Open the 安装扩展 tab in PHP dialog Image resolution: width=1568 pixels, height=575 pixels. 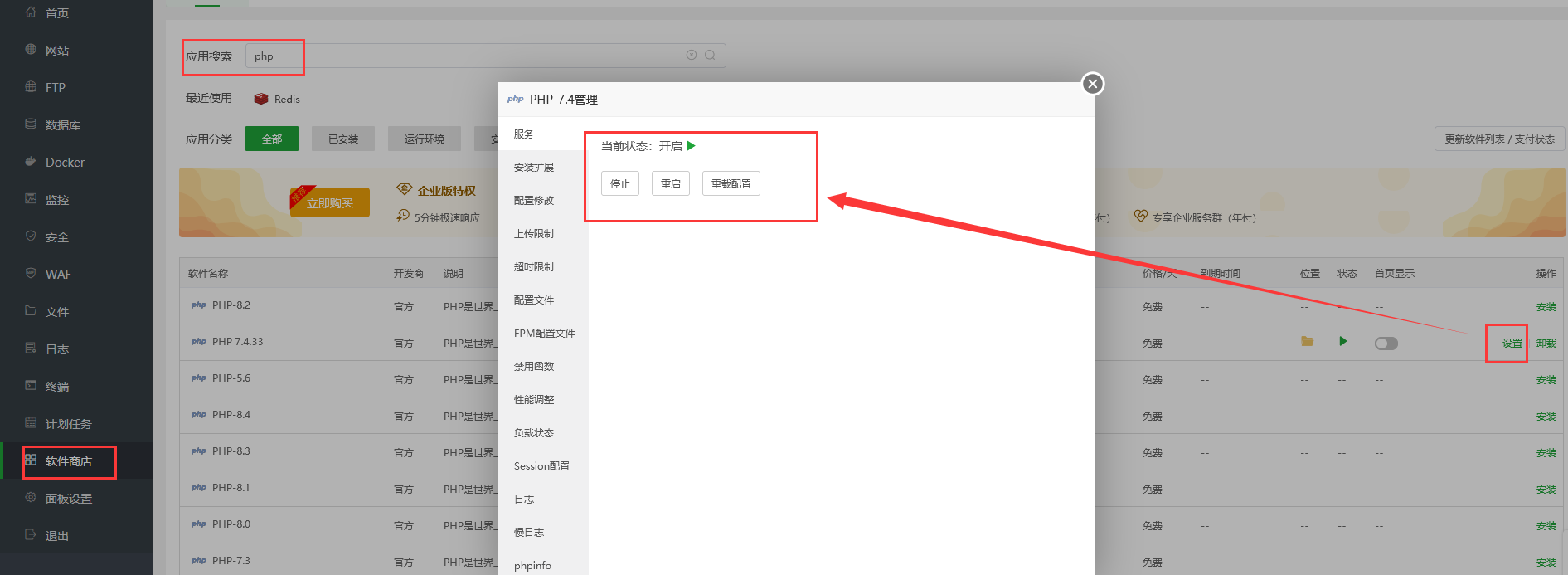(x=533, y=168)
